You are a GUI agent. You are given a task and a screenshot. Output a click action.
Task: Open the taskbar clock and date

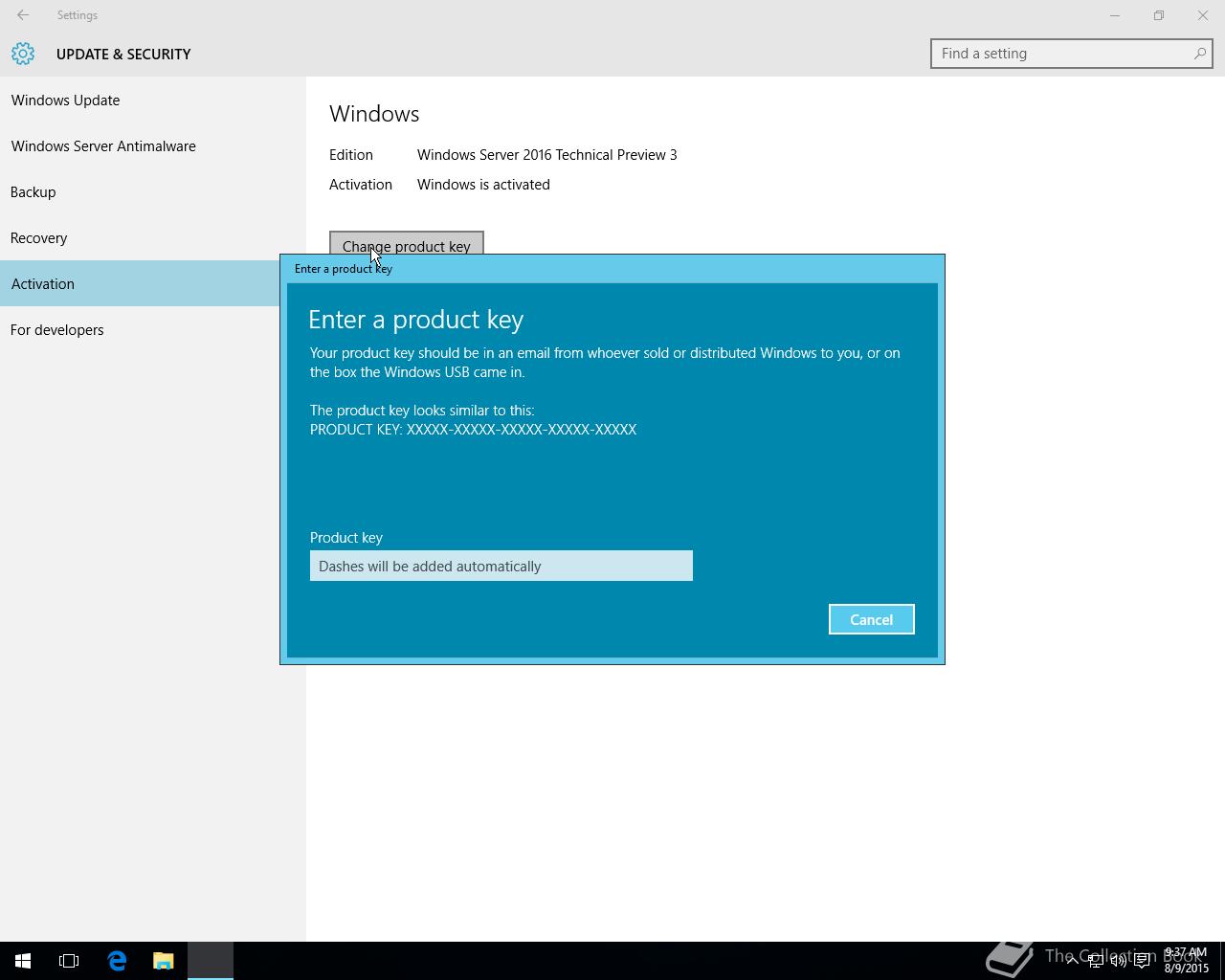coord(1186,961)
